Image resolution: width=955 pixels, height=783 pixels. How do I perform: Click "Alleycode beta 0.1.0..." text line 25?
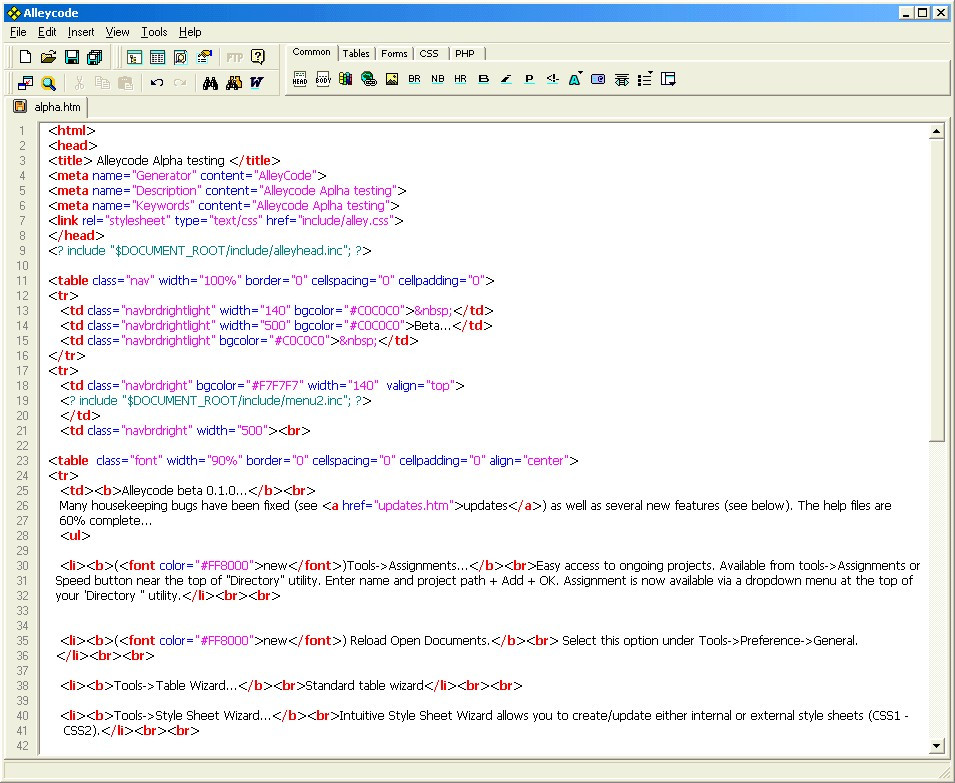click(x=185, y=490)
